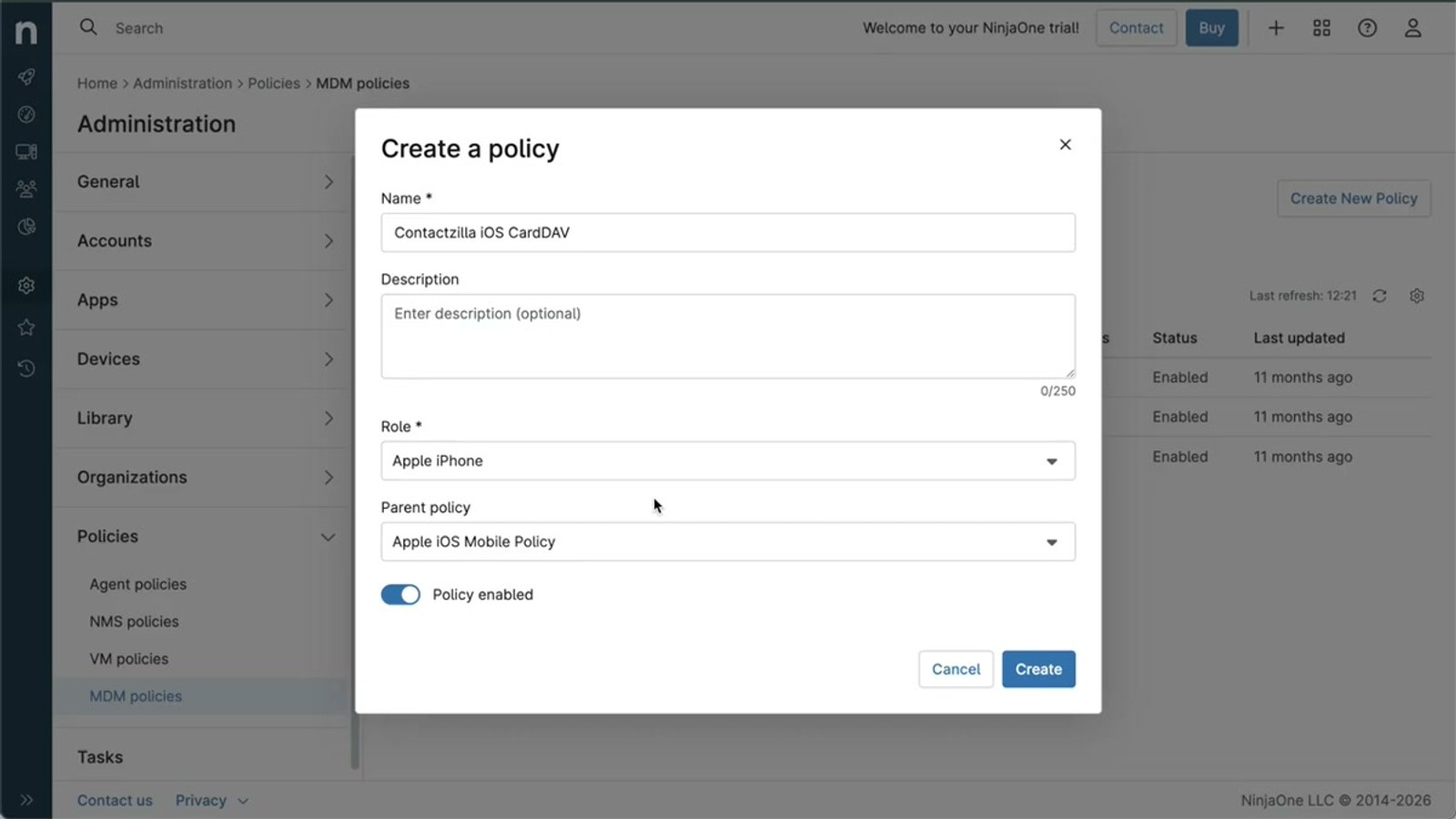Select VM policies in sidebar
Screen dimensions: 1456x819
click(128, 659)
